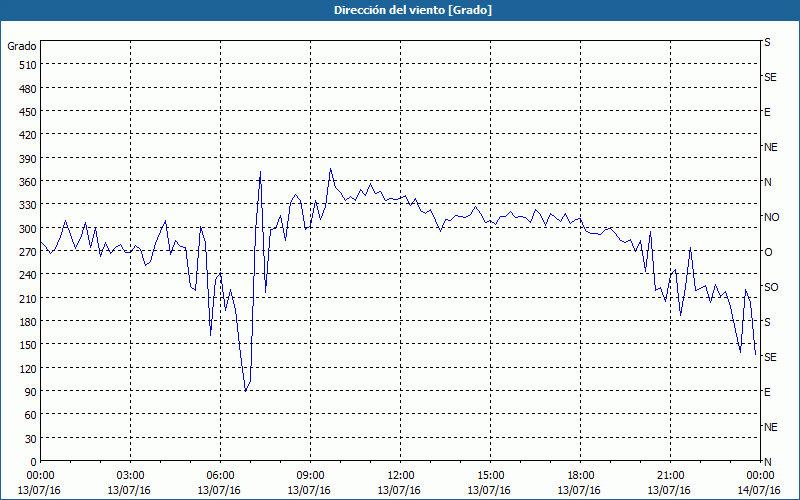Click the 'NE' compass label beside the 30 gridline

click(771, 427)
